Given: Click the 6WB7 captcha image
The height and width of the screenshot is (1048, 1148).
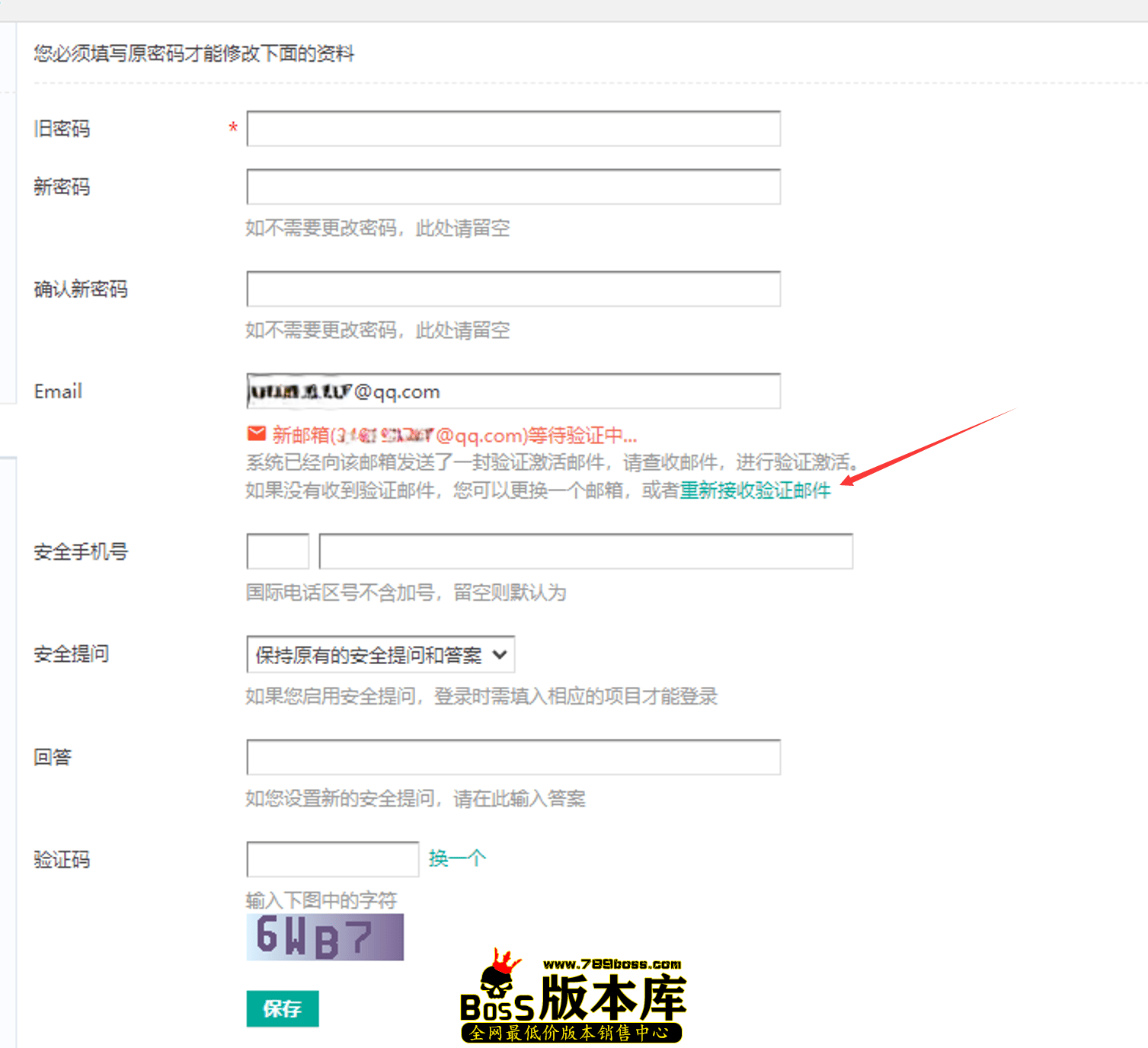Looking at the screenshot, I should 325,937.
